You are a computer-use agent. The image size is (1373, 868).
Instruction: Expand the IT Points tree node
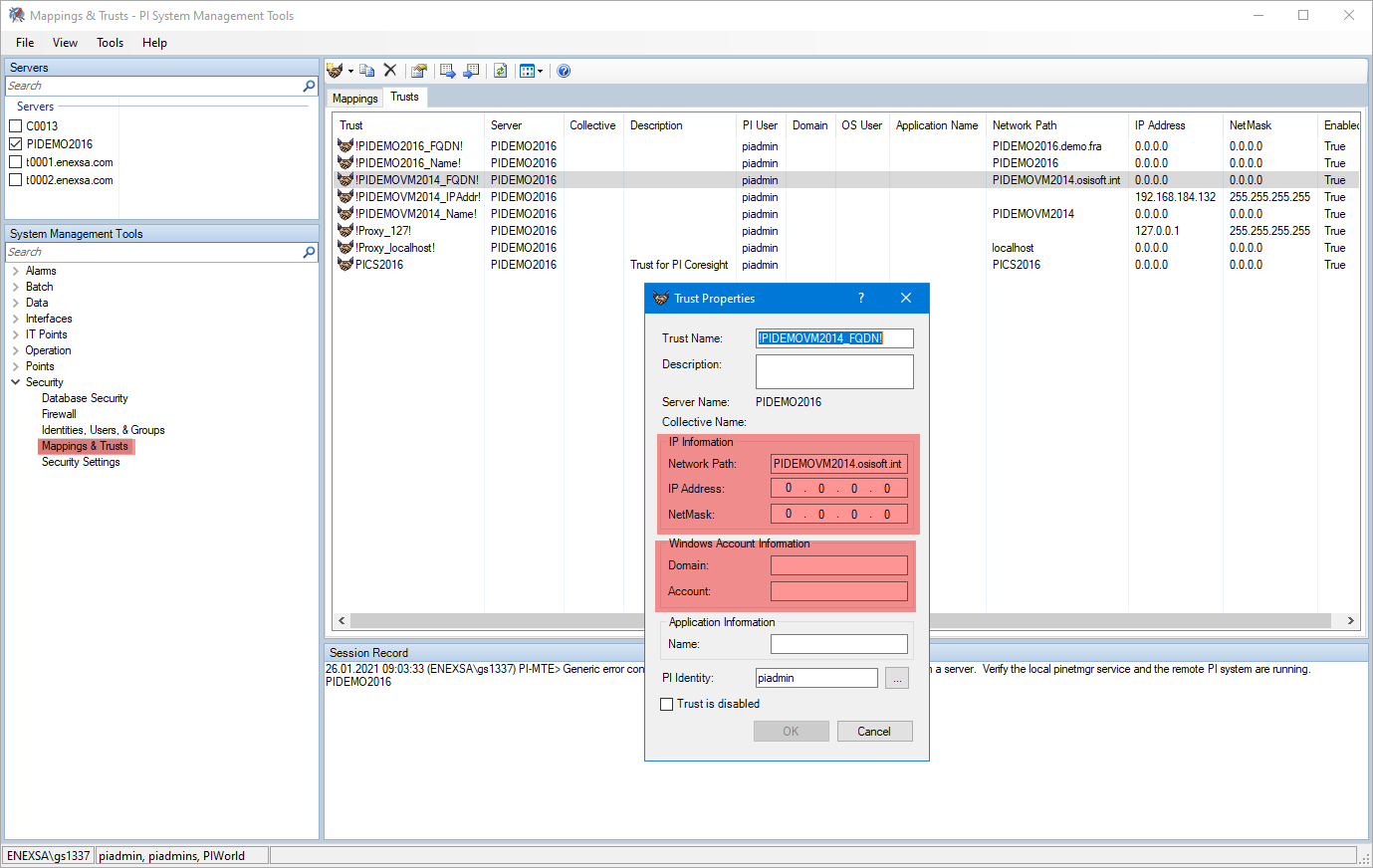pos(15,334)
